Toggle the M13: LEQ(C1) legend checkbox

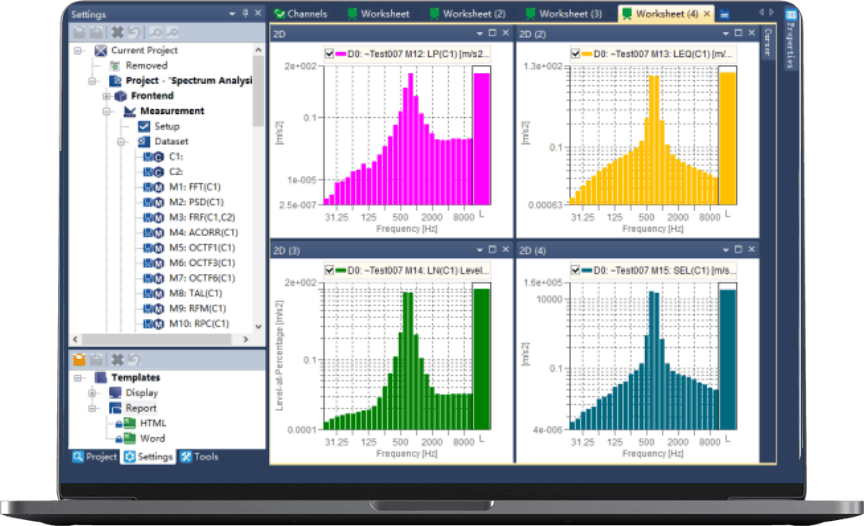click(x=575, y=54)
